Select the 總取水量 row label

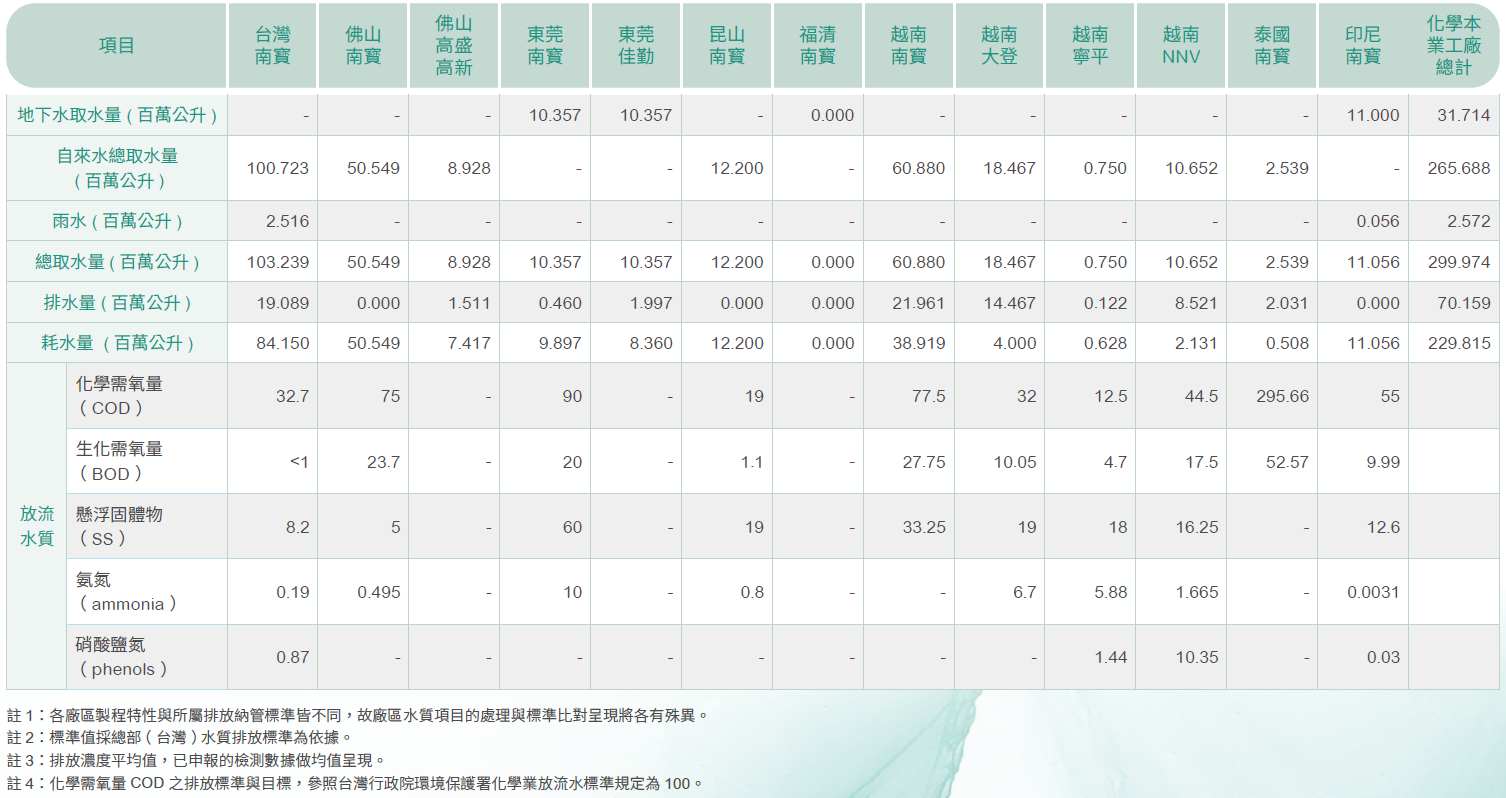pos(118,262)
